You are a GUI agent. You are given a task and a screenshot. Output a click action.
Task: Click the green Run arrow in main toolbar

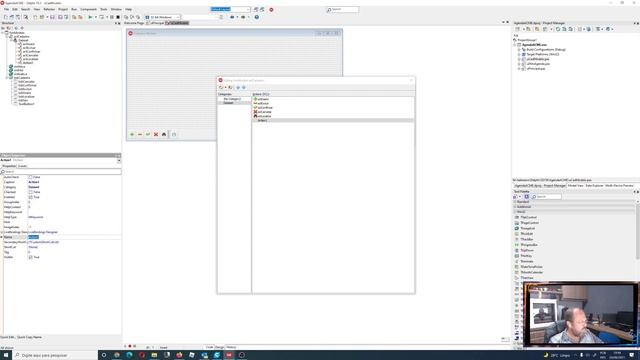click(90, 17)
